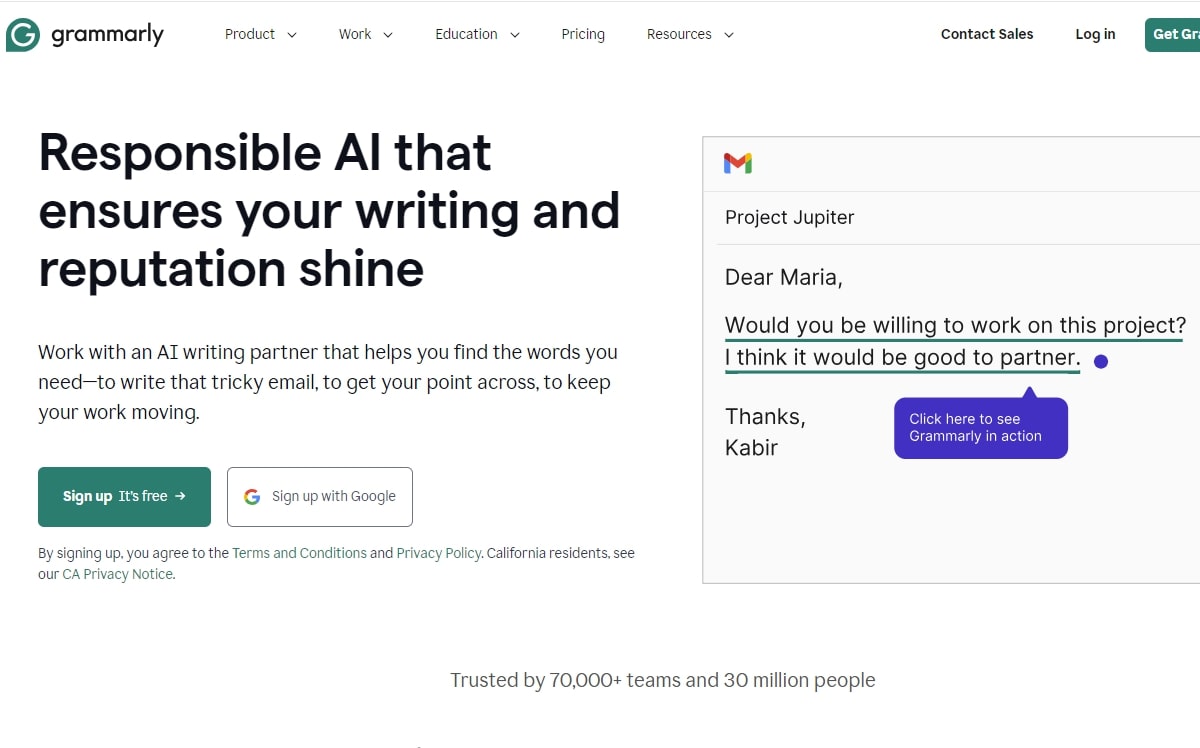Click the Project Jupiter subject line
This screenshot has height=748, width=1200.
click(790, 217)
